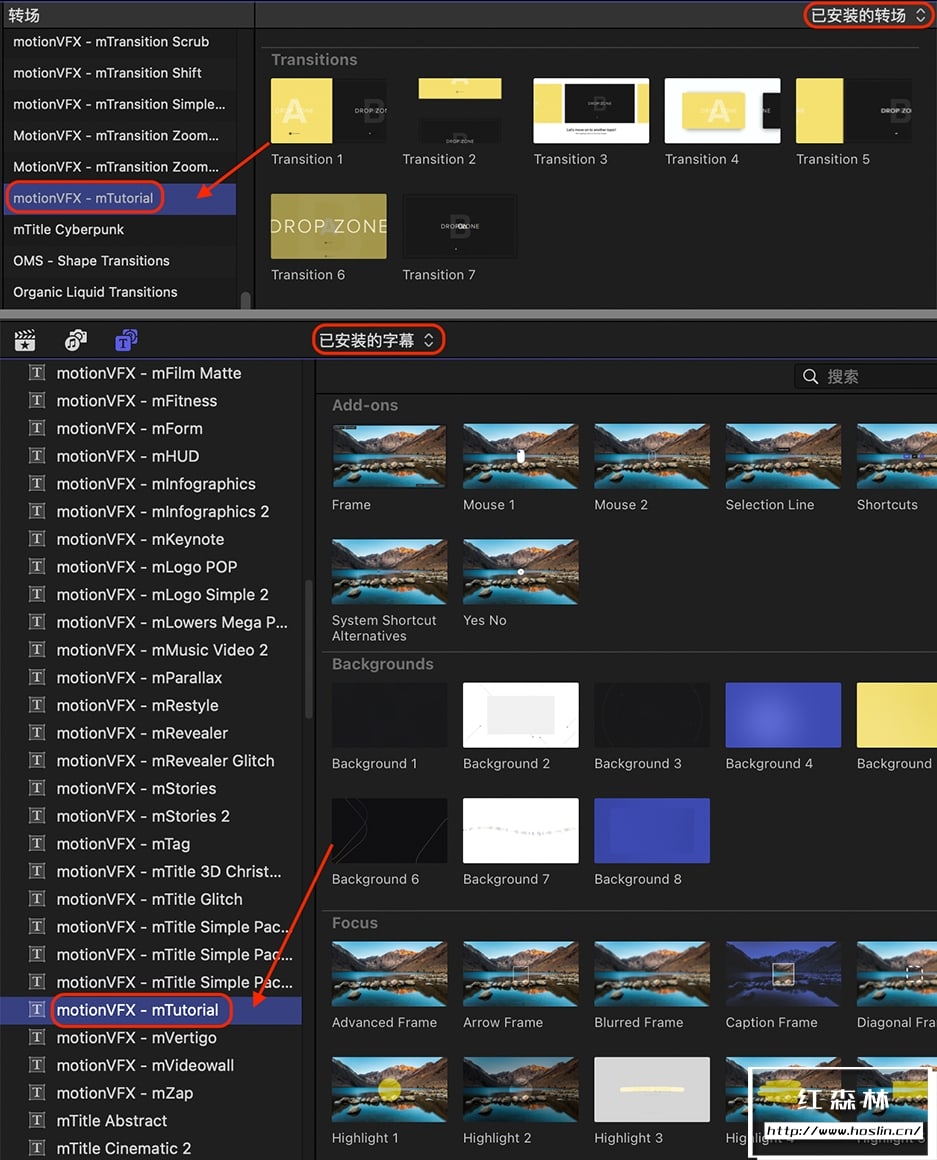This screenshot has width=937, height=1160.
Task: Click title icon beside mTitle Abstract
Action: pyautogui.click(x=36, y=1120)
